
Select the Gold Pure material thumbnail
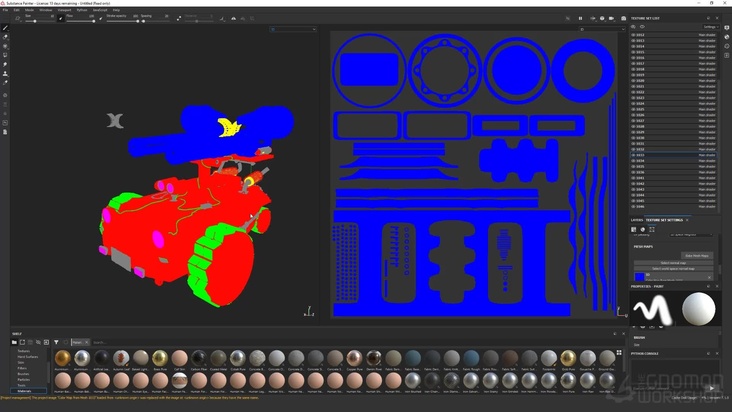[568, 358]
